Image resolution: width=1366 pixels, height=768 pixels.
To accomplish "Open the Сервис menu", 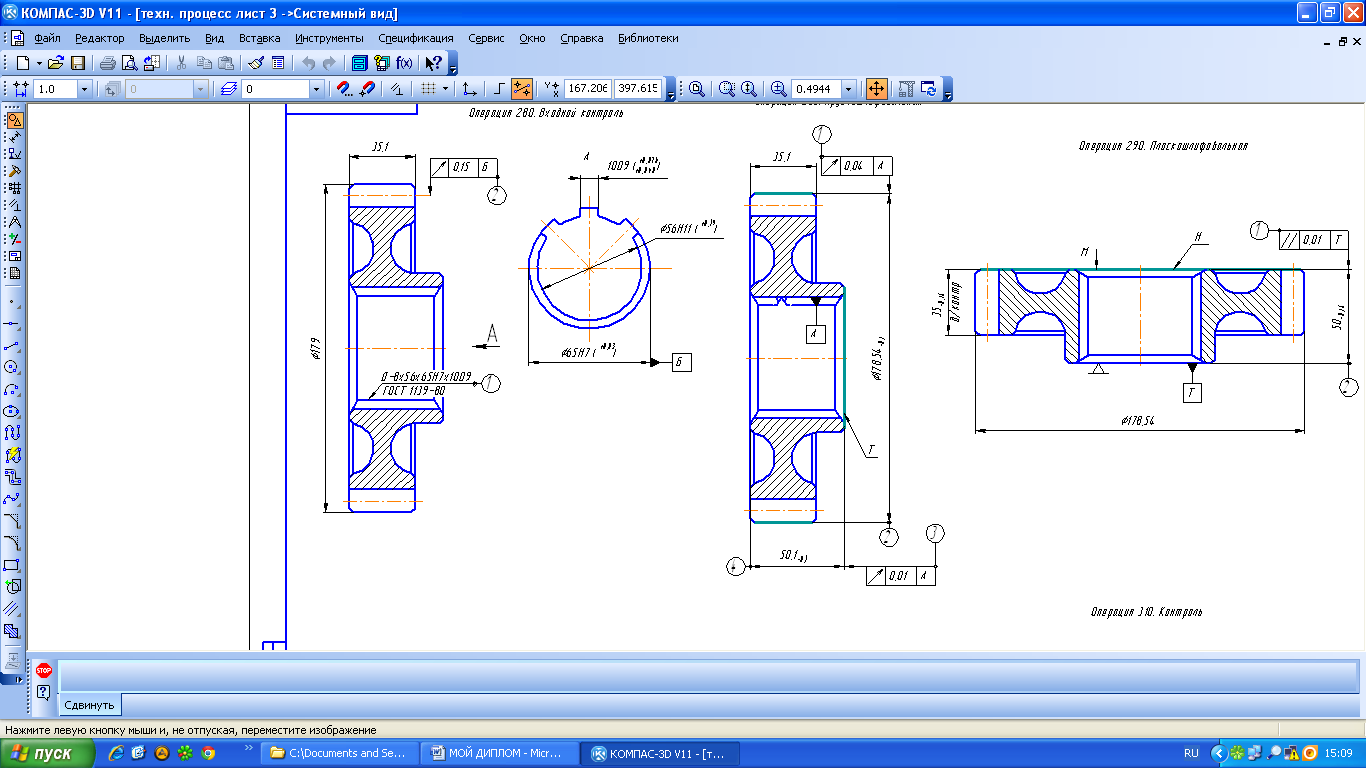I will 486,38.
